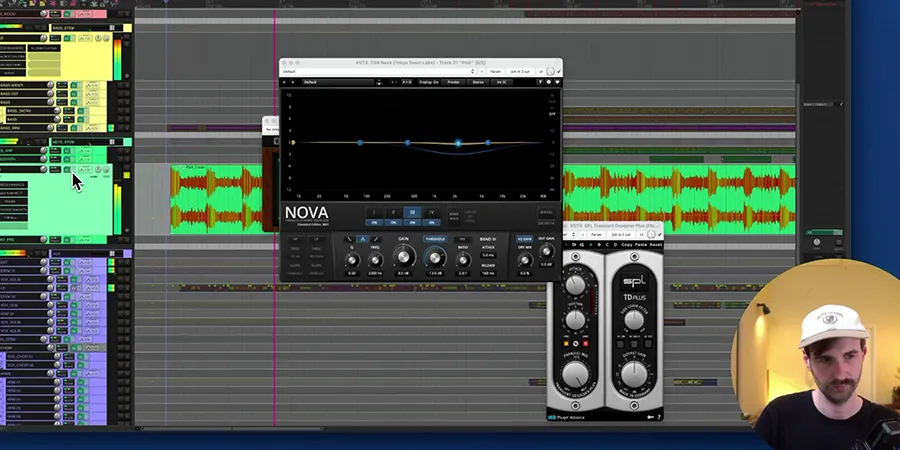Click the preset up/down arrows beside Nova preset
Screen dimensions: 900x450
(379, 82)
